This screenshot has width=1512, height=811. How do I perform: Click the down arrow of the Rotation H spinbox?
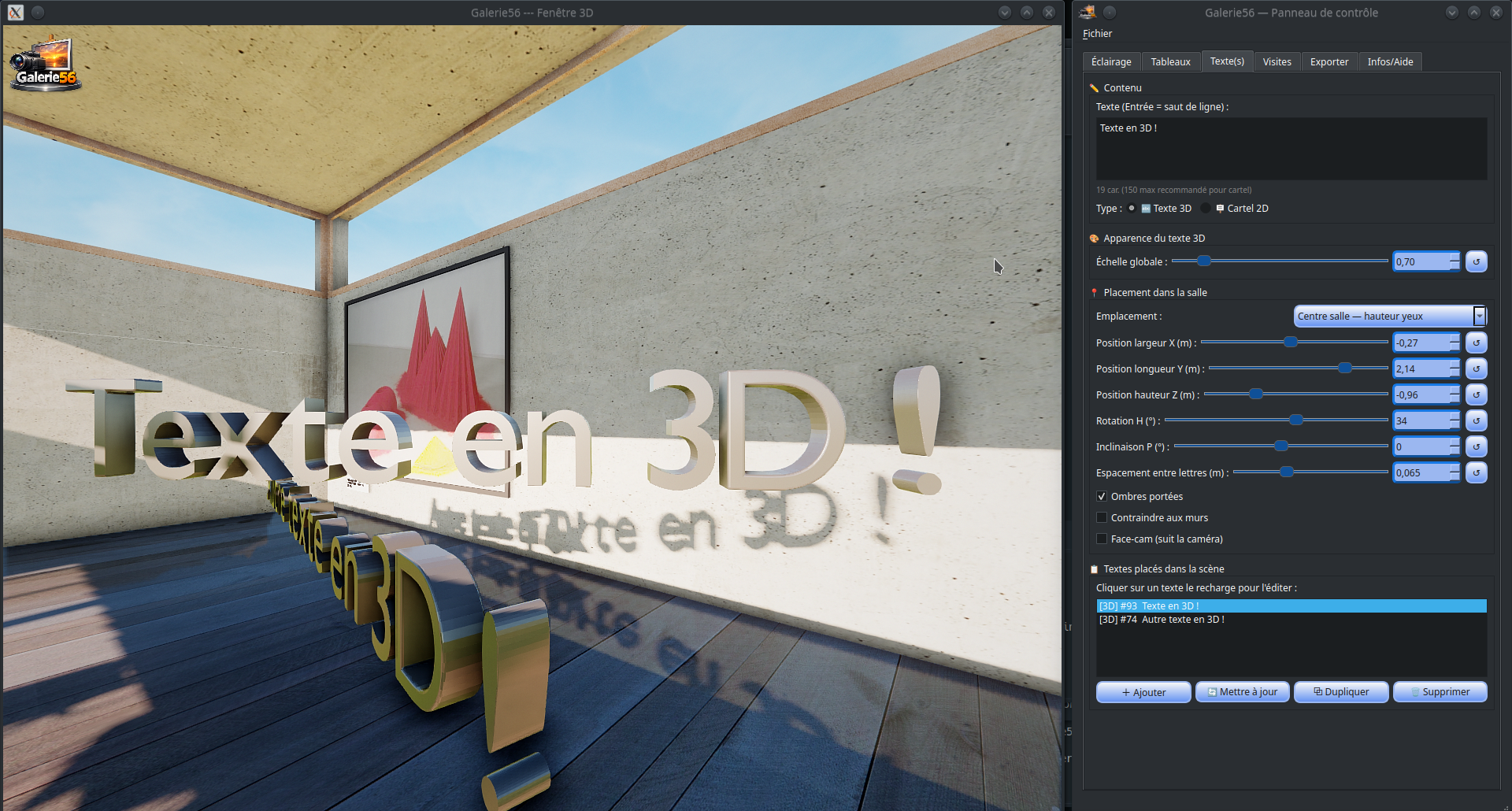(1455, 425)
